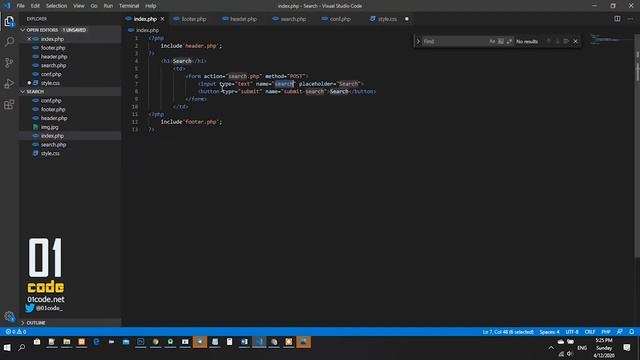The width and height of the screenshot is (640, 360).
Task: Select footer.php in Open Editors
Action: [x=70, y=48]
